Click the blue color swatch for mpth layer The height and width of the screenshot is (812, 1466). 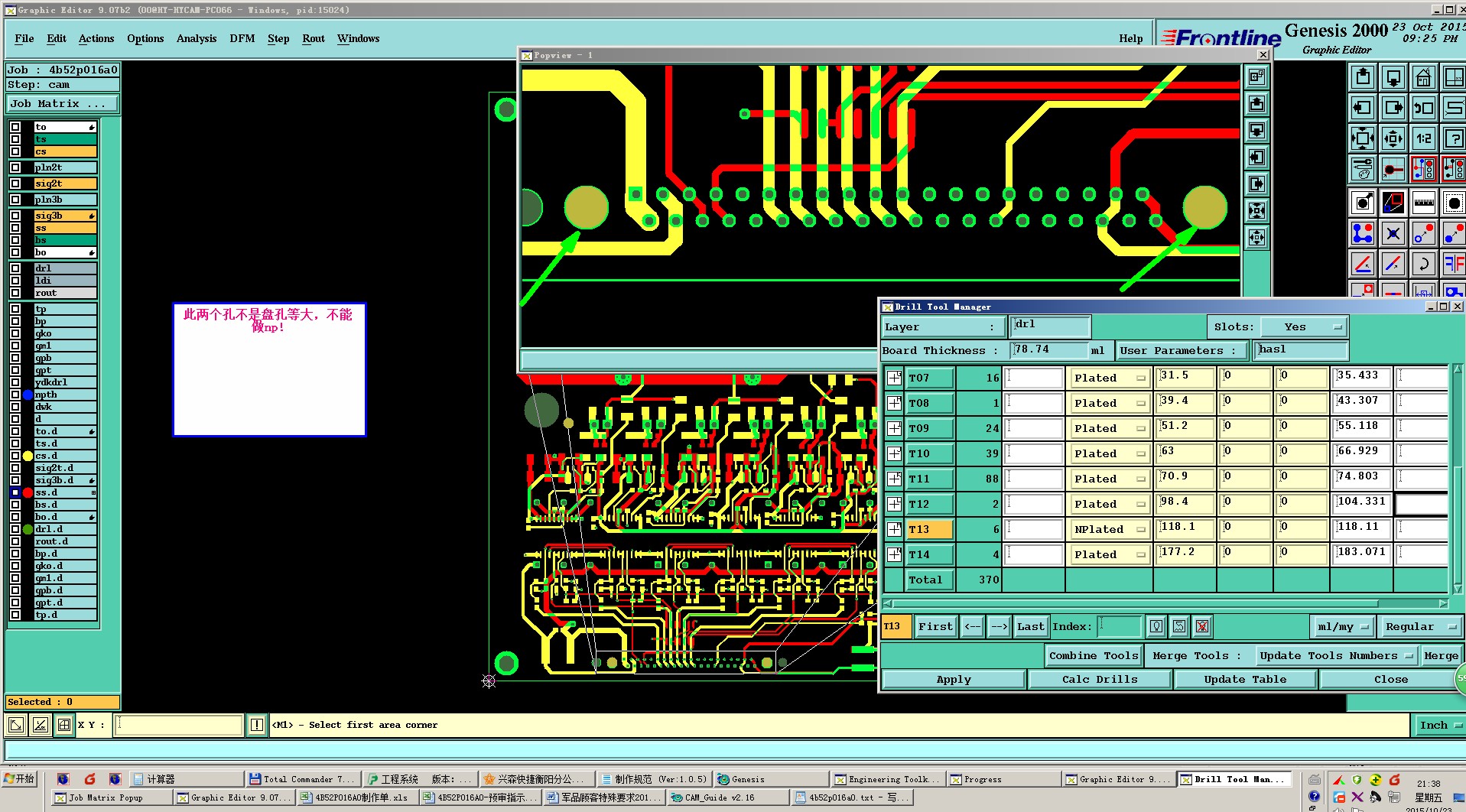[28, 395]
